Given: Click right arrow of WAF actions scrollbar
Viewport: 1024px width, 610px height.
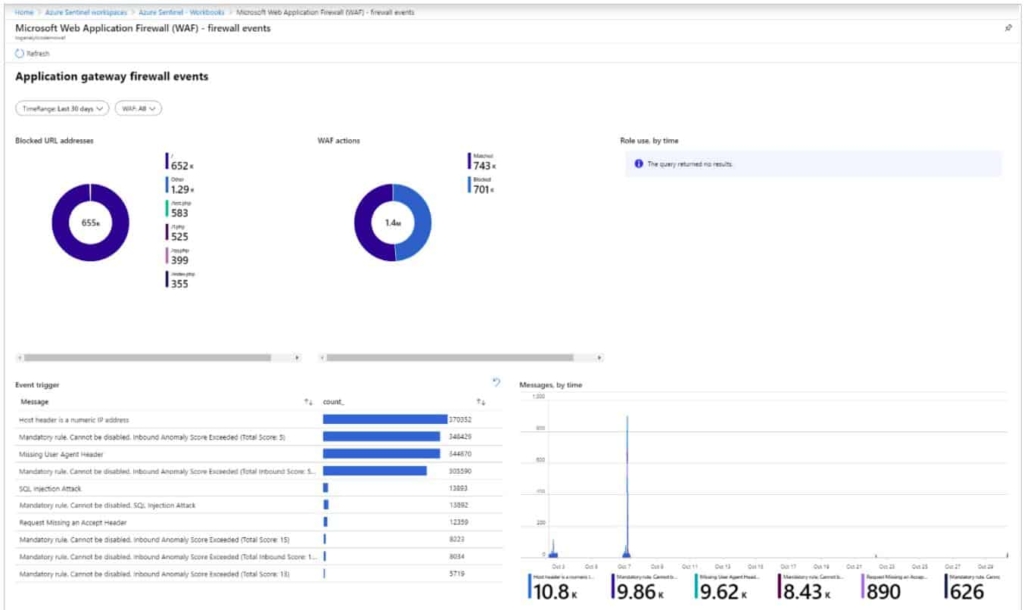Looking at the screenshot, I should click(x=600, y=357).
